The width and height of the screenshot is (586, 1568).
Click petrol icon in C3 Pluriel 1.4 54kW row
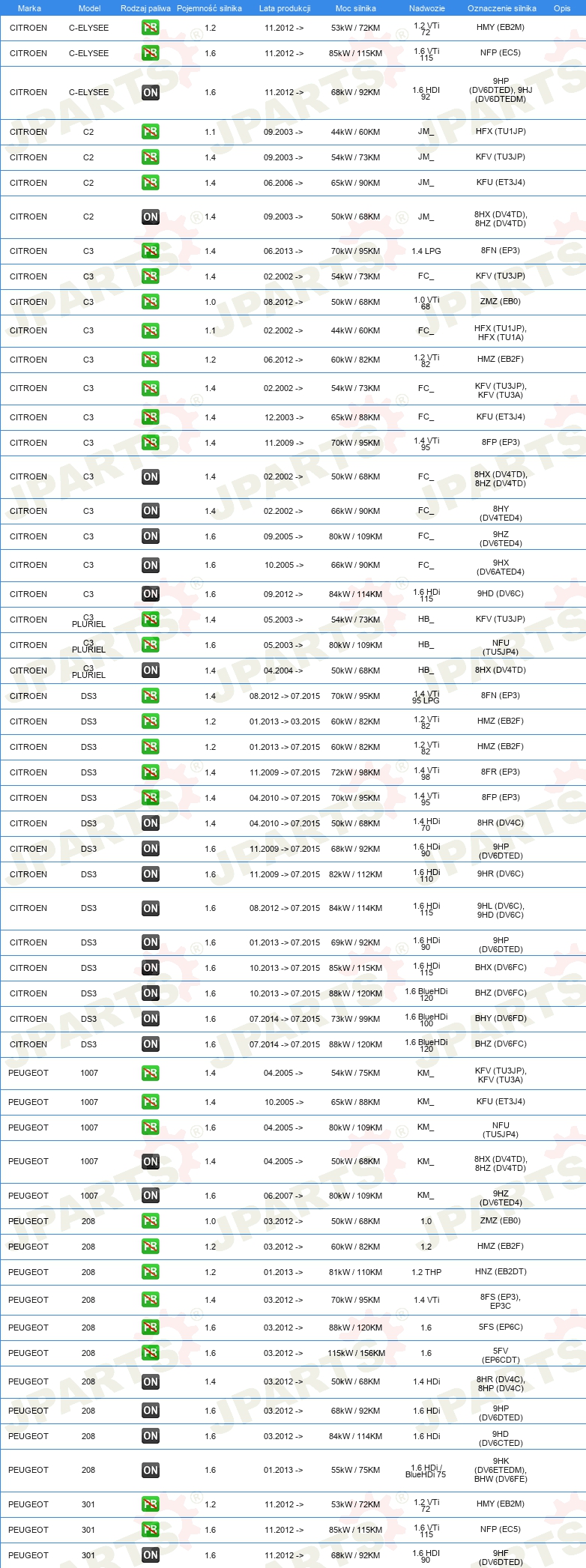(x=151, y=620)
